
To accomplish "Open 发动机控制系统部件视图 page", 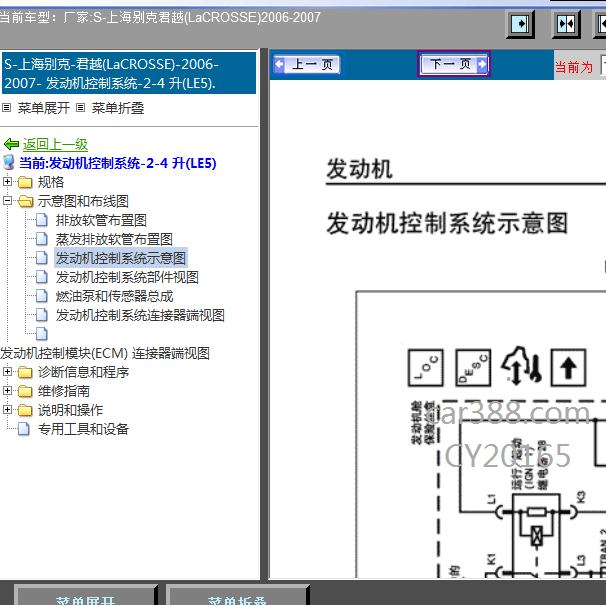I will coord(127,277).
